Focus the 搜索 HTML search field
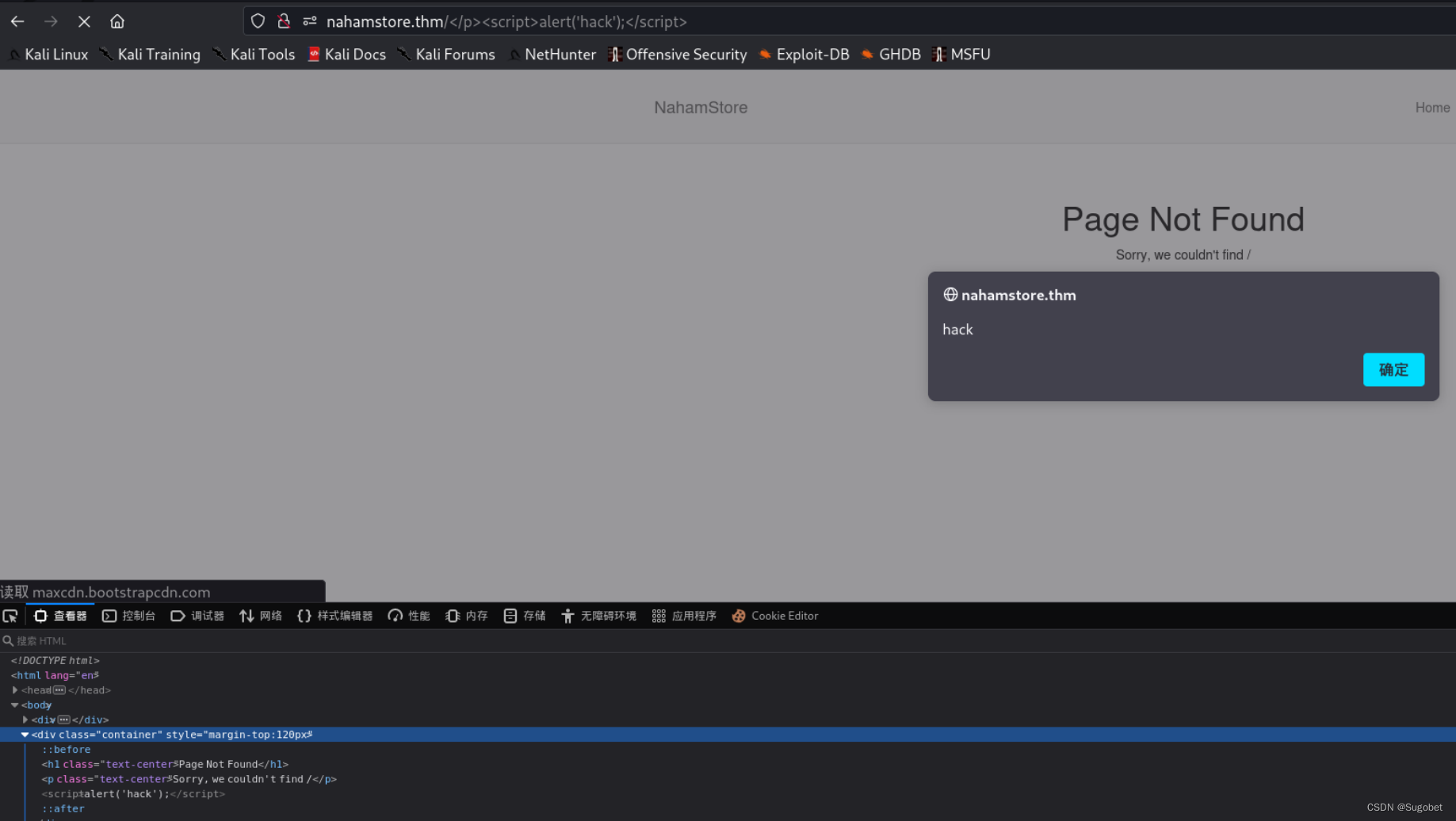This screenshot has height=821, width=1456. click(x=728, y=640)
